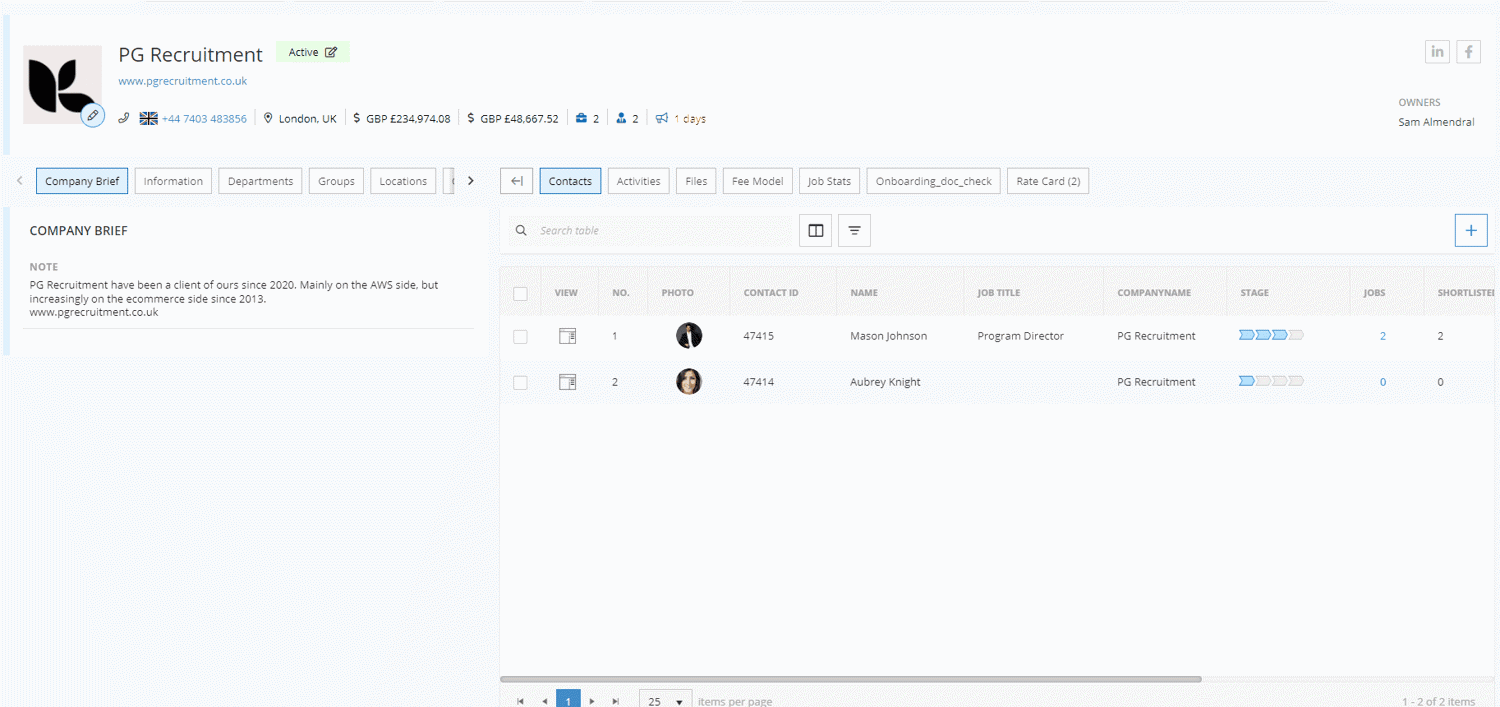Viewport: 1500px width, 707px height.
Task: Click the edit status icon beside Active
Action: coord(331,52)
